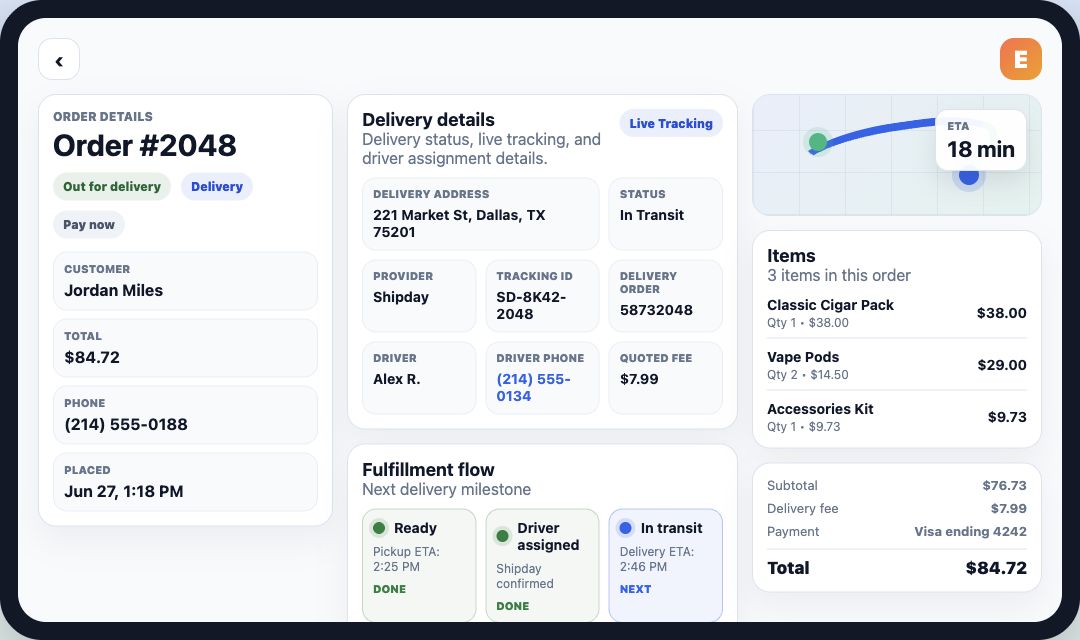Click delivery order number 58732048

(x=656, y=310)
